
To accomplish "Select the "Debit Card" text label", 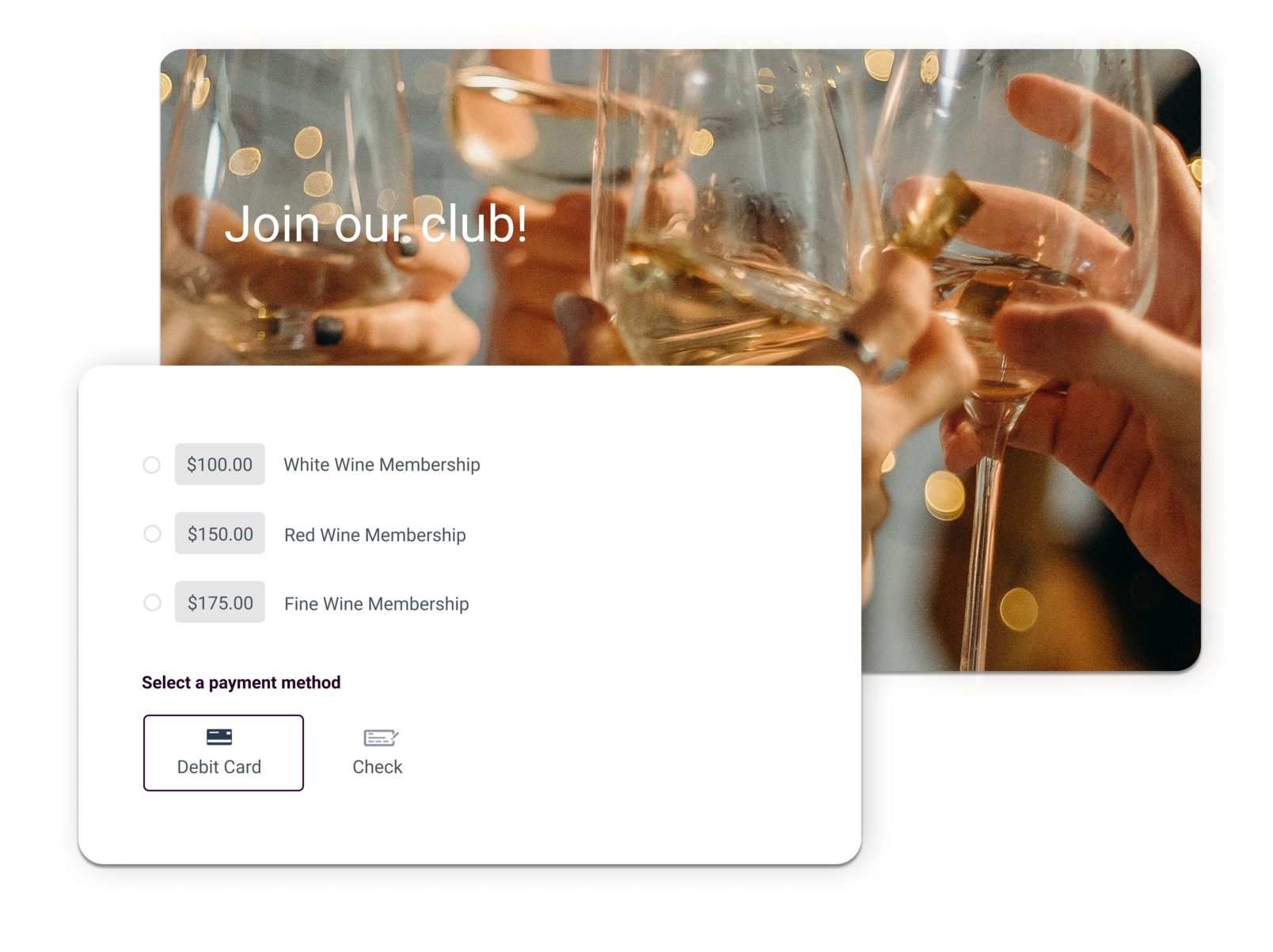I will (x=218, y=767).
